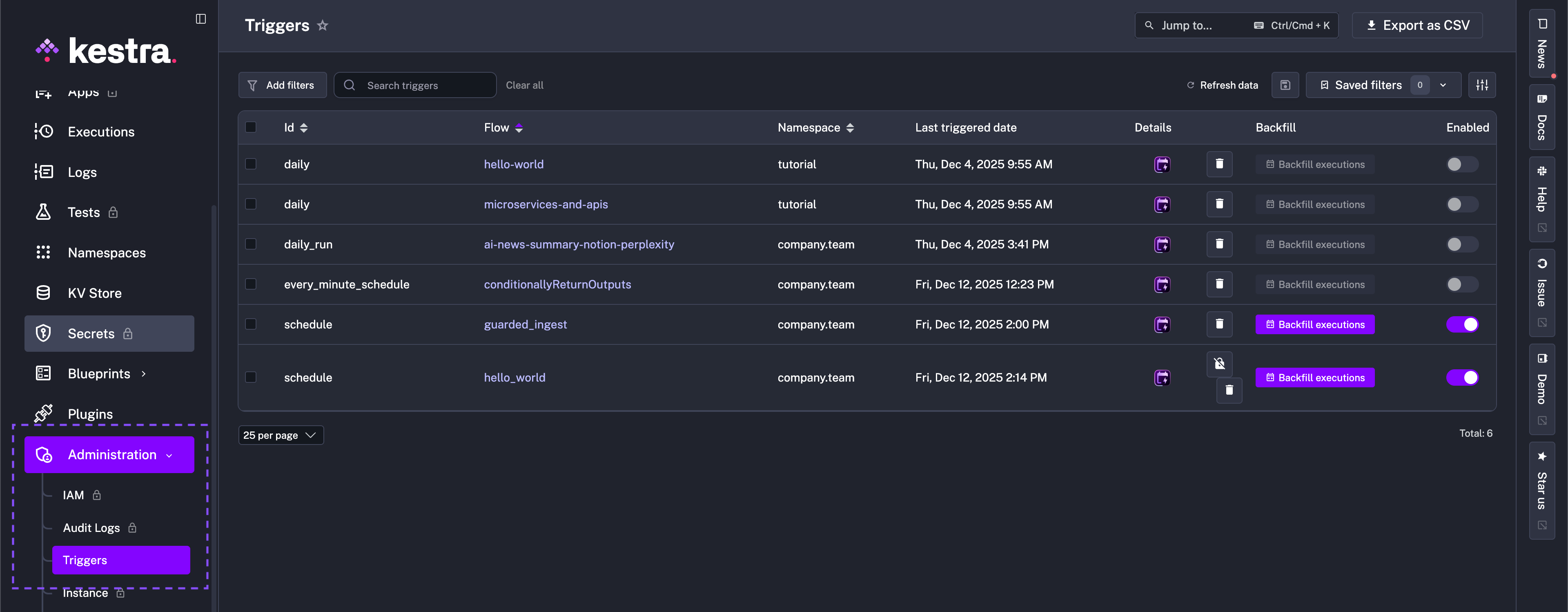The height and width of the screenshot is (612, 1568).
Task: Sort the table by the Id column
Action: 303,128
